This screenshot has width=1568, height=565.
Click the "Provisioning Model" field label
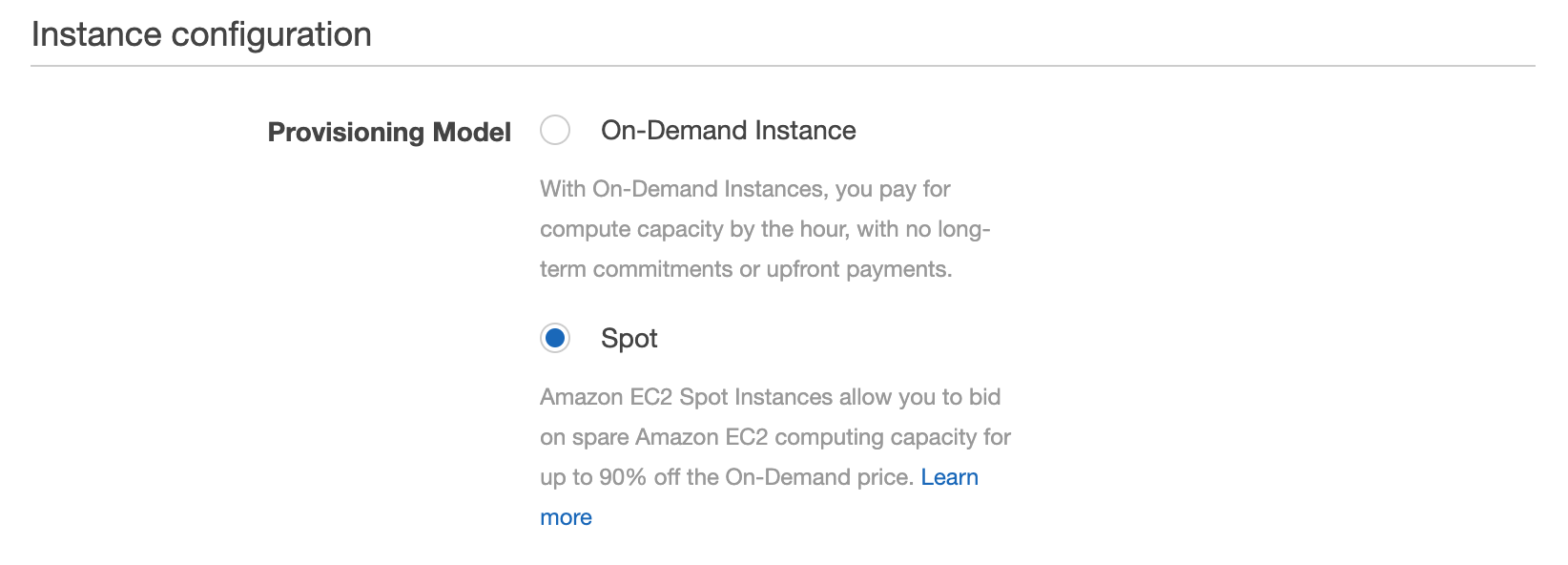pos(389,132)
